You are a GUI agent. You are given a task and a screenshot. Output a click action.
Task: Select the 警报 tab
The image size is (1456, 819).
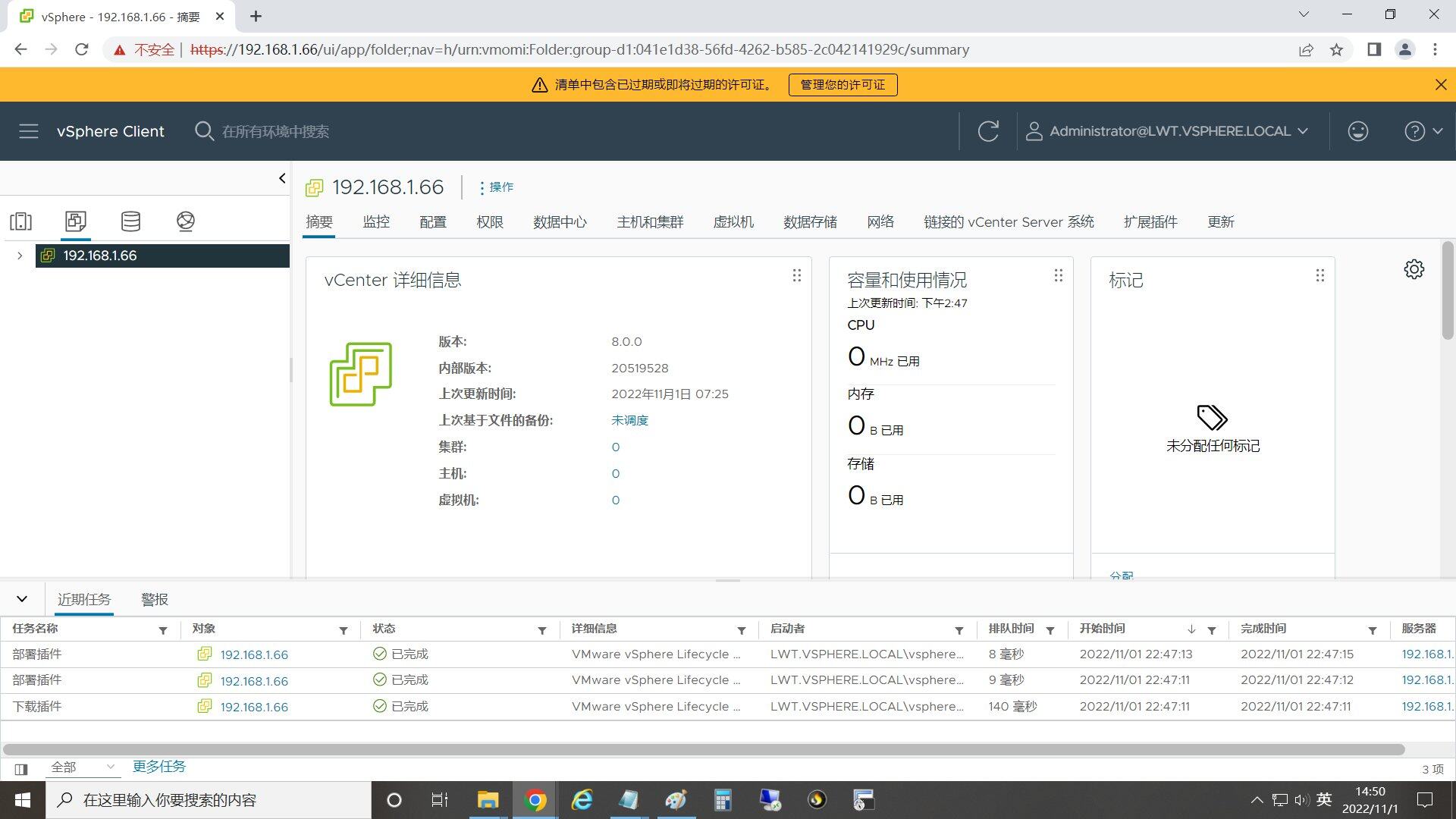point(155,600)
